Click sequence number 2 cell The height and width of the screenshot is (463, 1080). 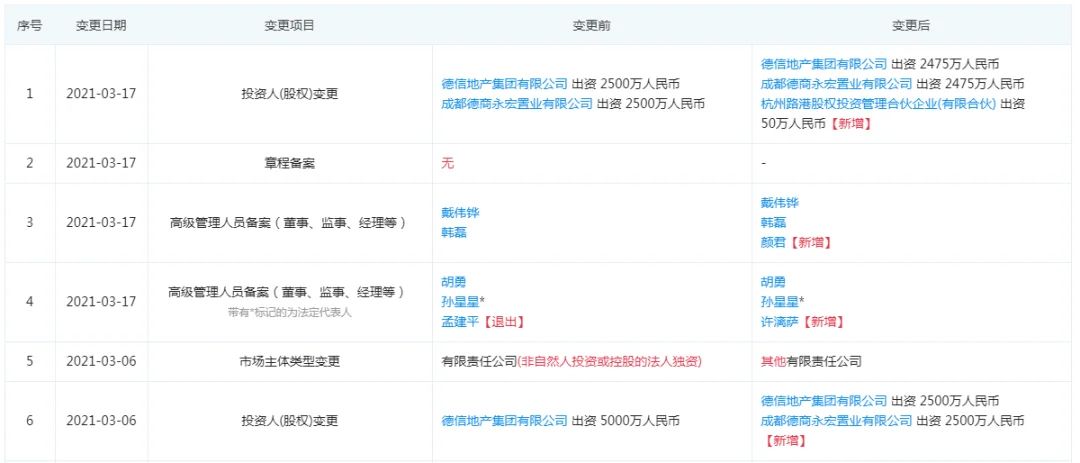pyautogui.click(x=30, y=163)
